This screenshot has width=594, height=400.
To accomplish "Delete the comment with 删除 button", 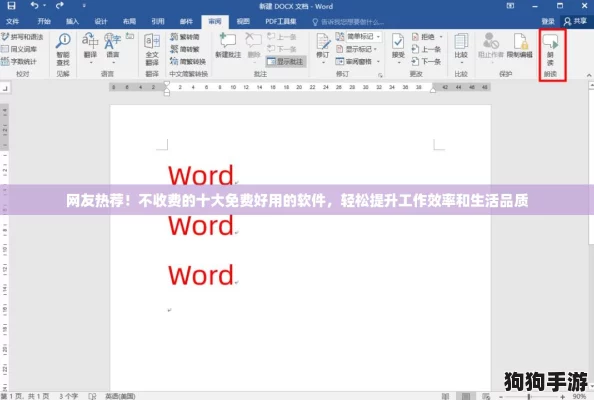I will [254, 48].
